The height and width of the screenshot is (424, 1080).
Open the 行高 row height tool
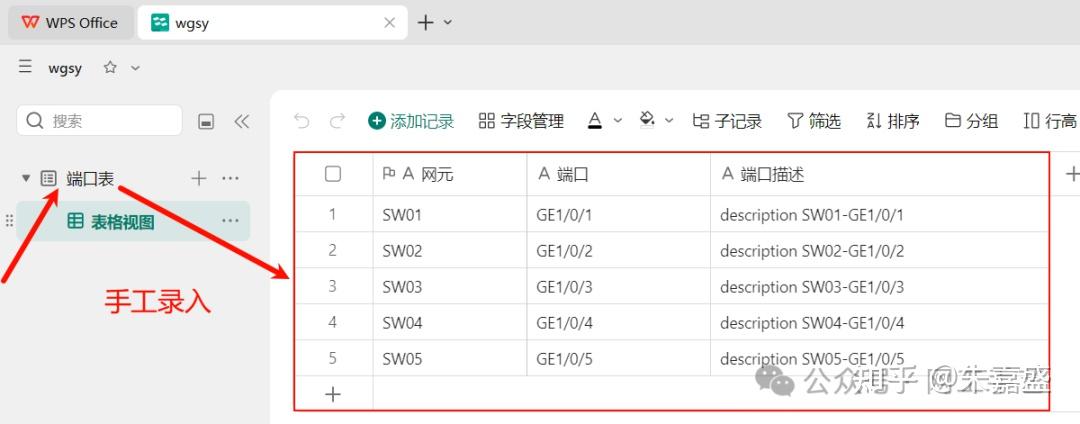[x=1050, y=122]
